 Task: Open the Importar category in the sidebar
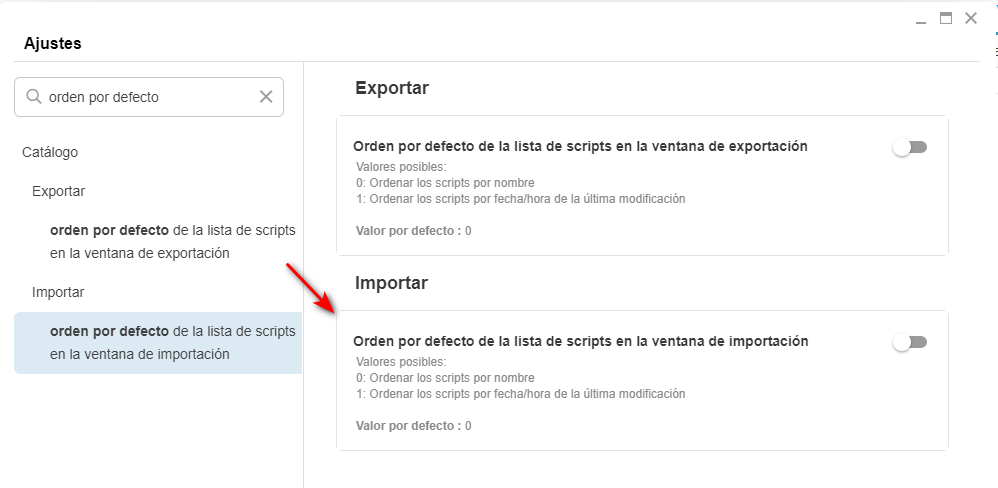coord(58,292)
